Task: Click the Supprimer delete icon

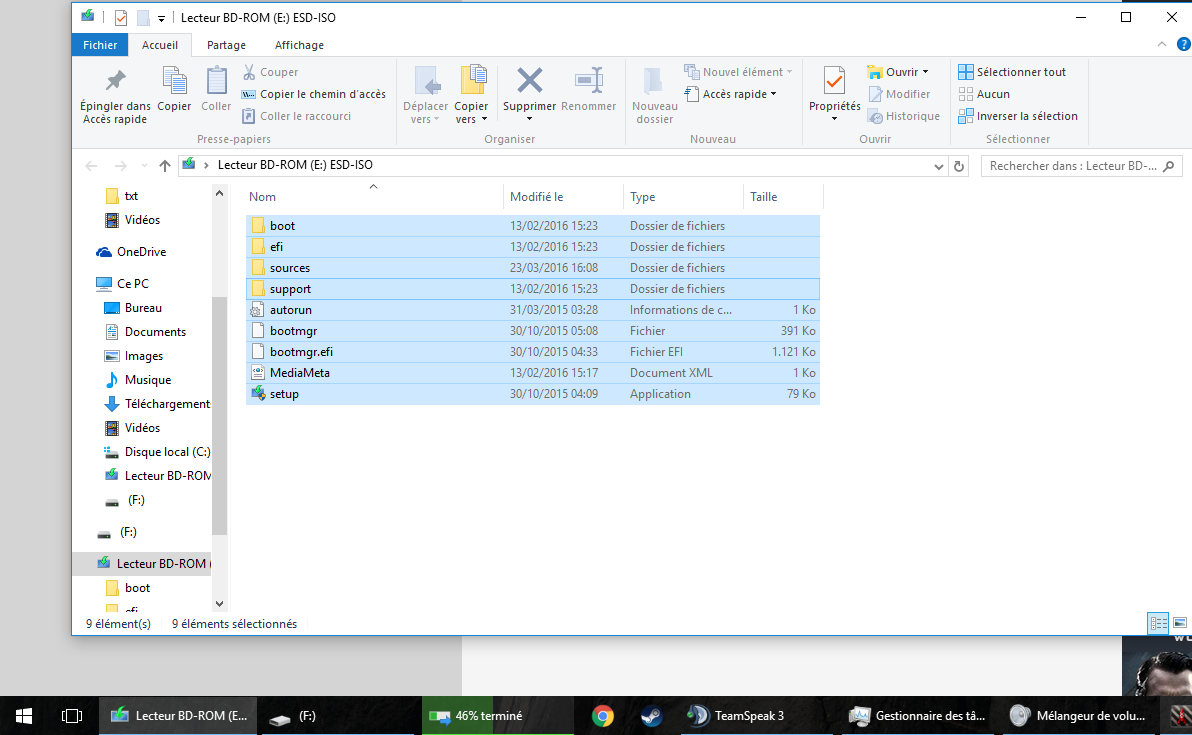Action: (x=529, y=83)
